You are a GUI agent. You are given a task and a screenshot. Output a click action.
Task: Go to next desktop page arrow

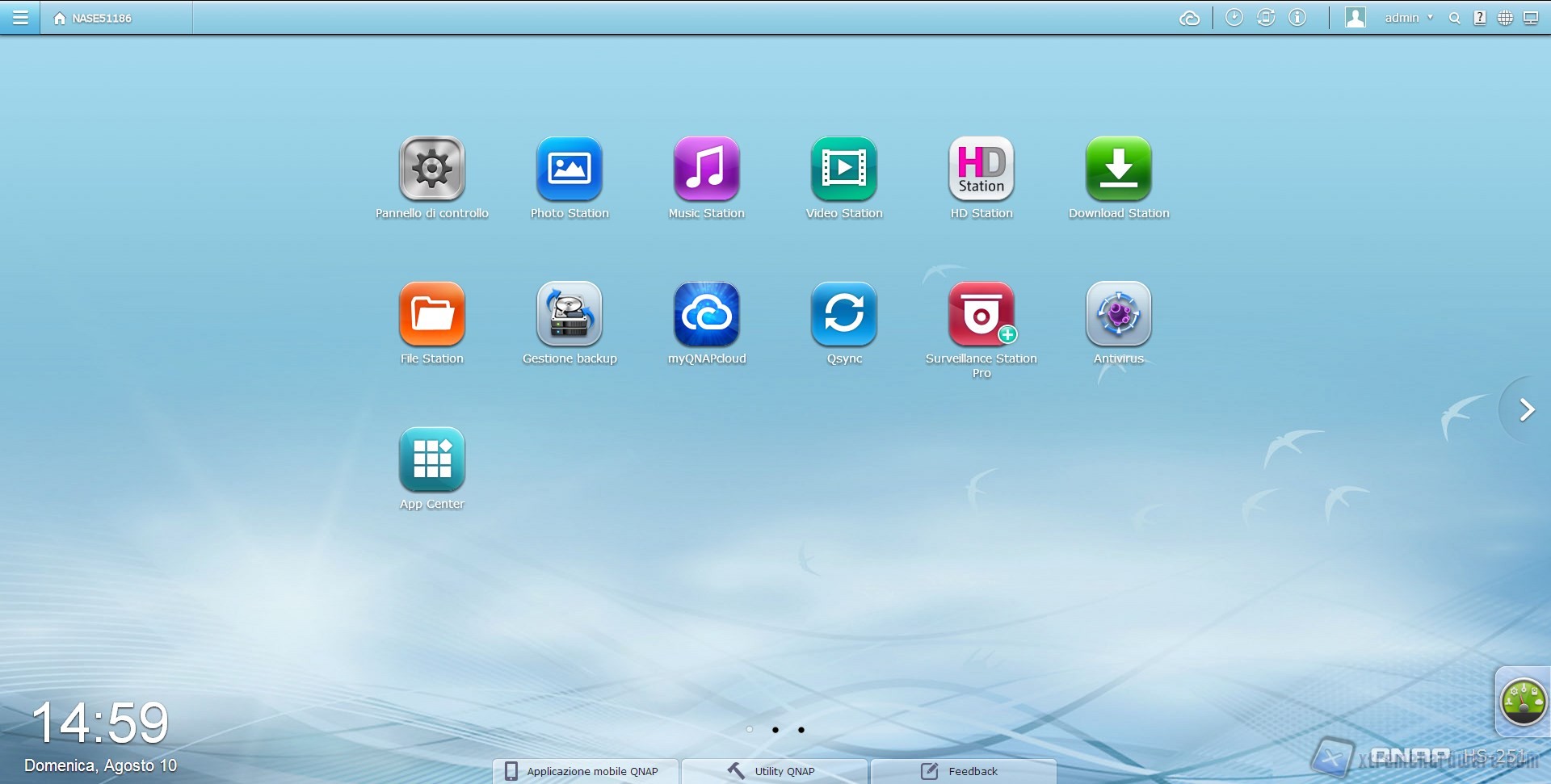coord(1526,409)
